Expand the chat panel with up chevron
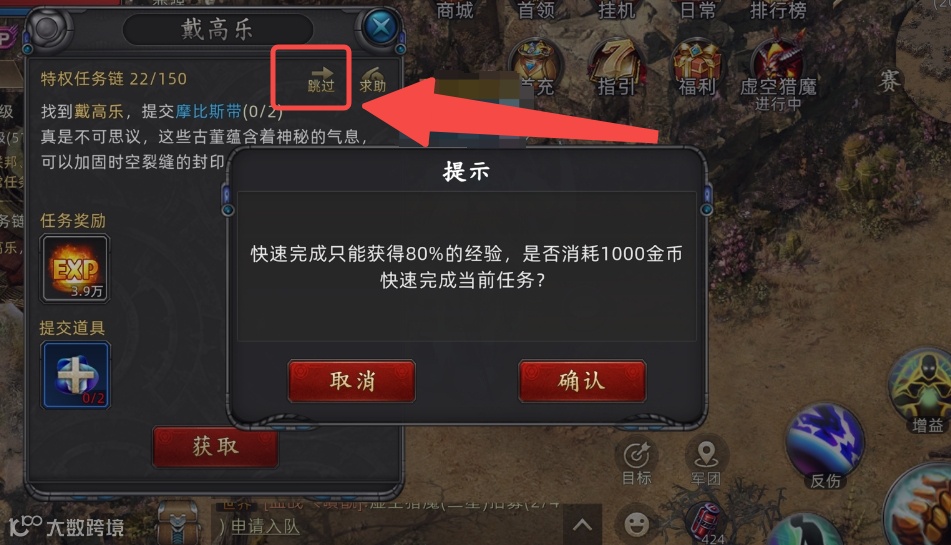The width and height of the screenshot is (951, 545). tap(582, 524)
